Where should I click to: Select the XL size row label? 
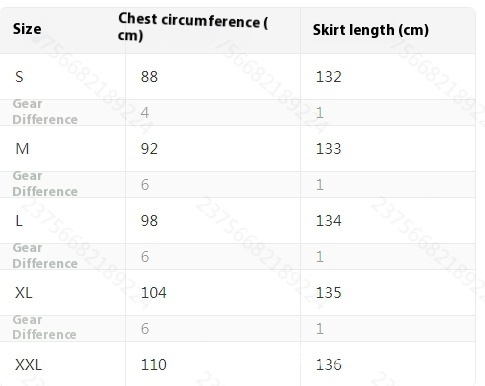[24, 293]
